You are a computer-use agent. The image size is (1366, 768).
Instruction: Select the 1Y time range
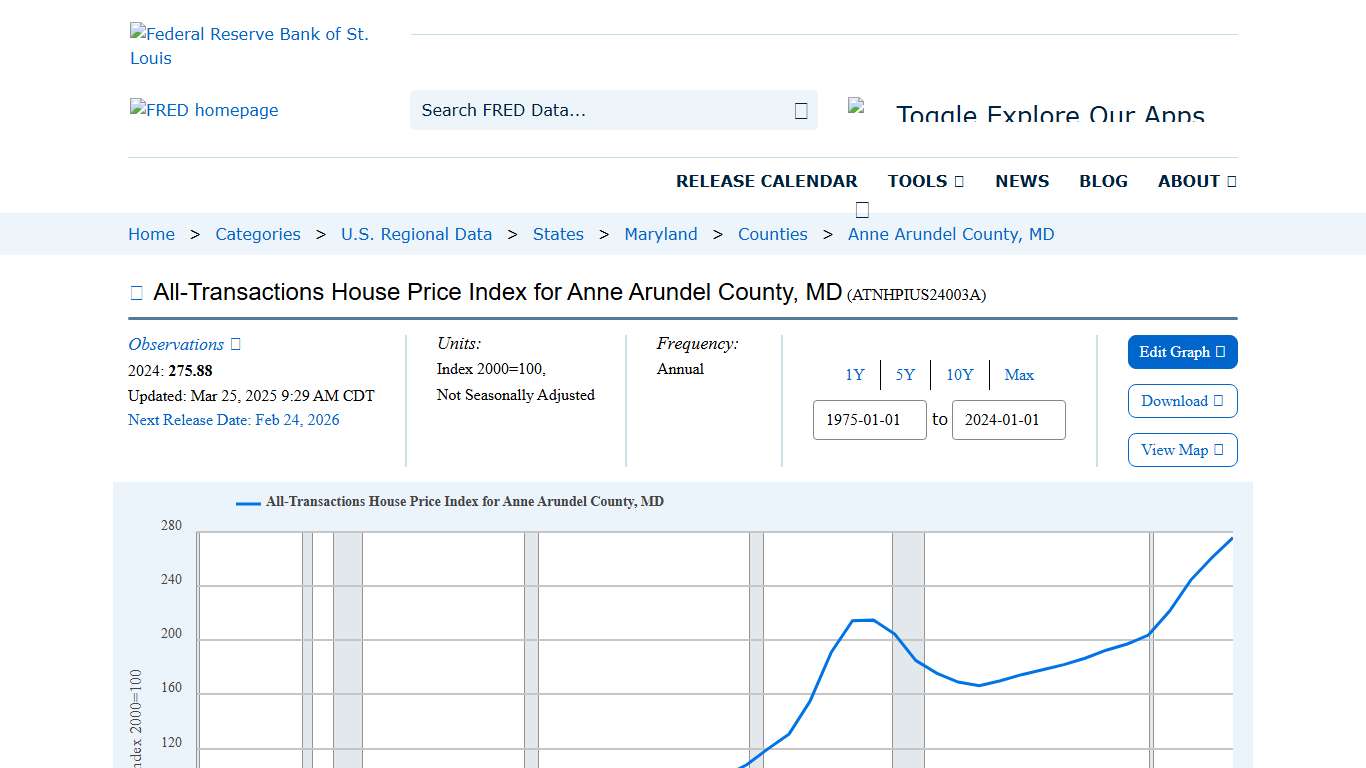point(855,375)
